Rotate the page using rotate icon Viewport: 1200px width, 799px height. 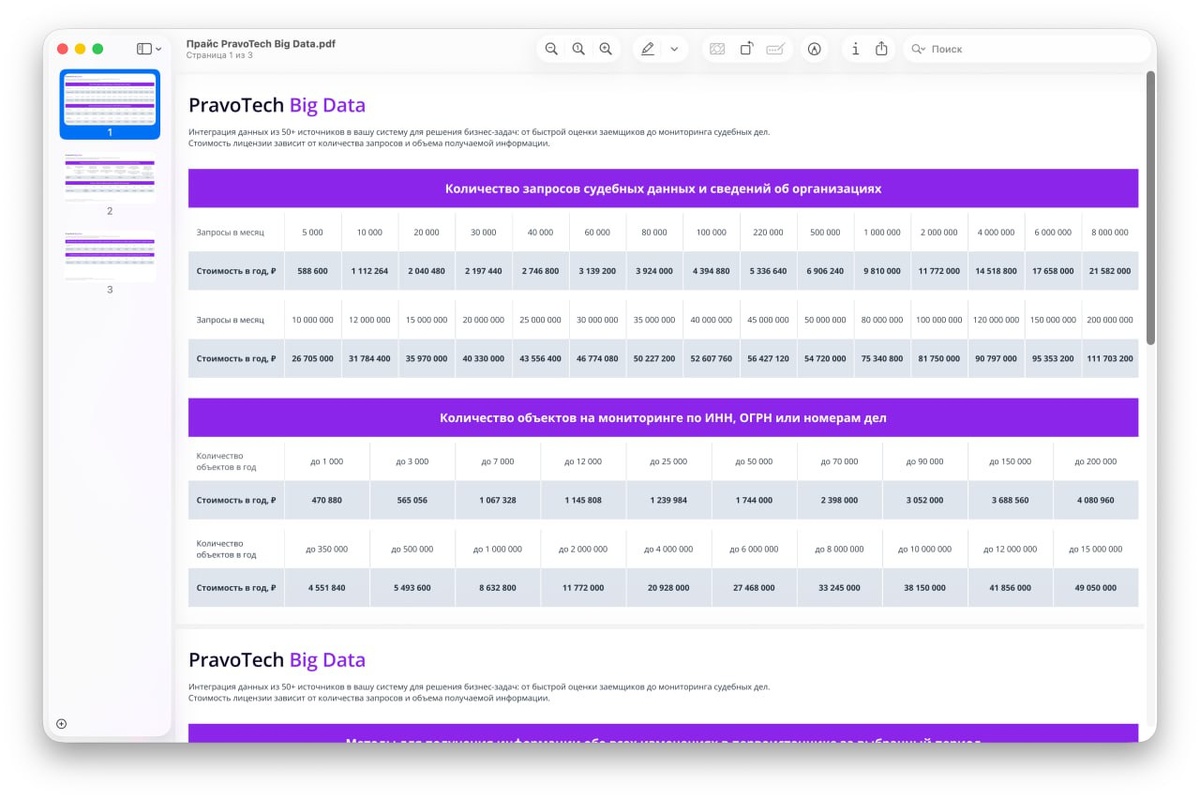coord(746,49)
